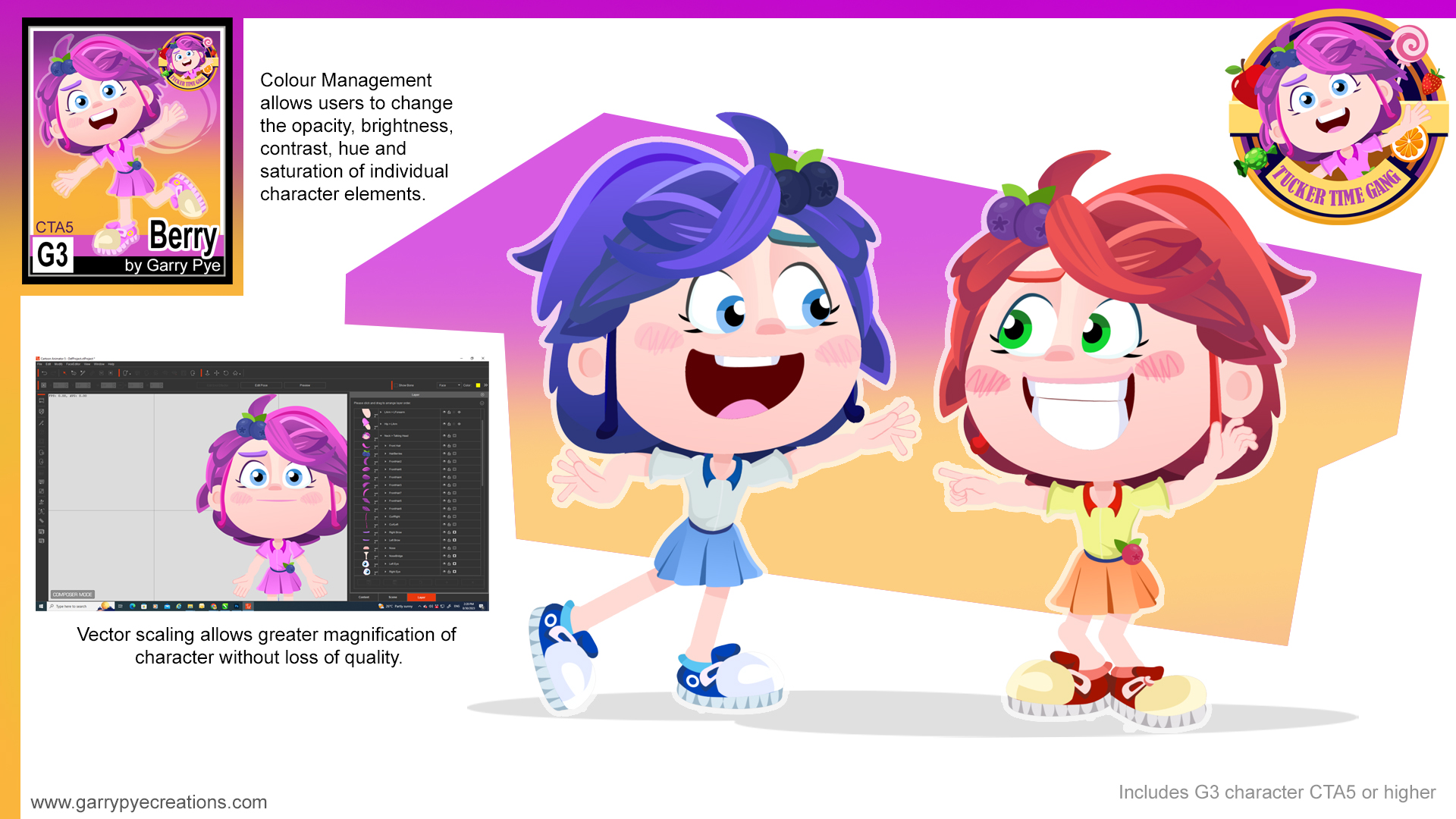Collapse the Neck > Talking Head layer group
The width and height of the screenshot is (1456, 819).
(381, 436)
